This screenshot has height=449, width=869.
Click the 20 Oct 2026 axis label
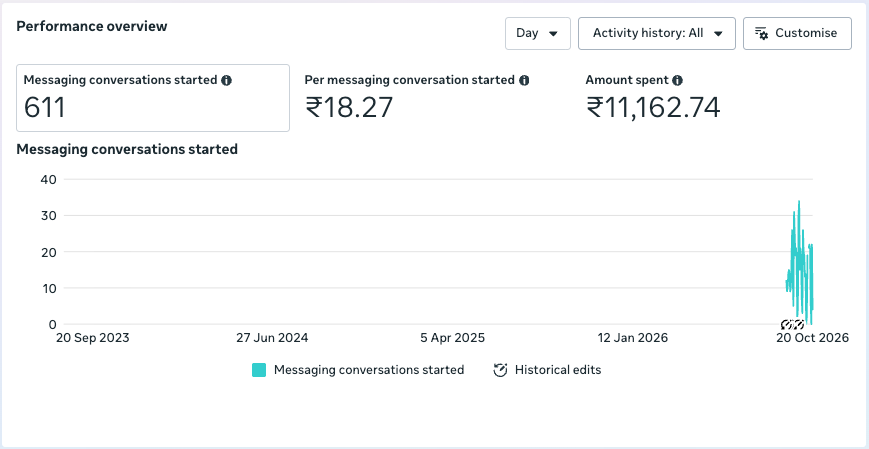[x=812, y=338]
